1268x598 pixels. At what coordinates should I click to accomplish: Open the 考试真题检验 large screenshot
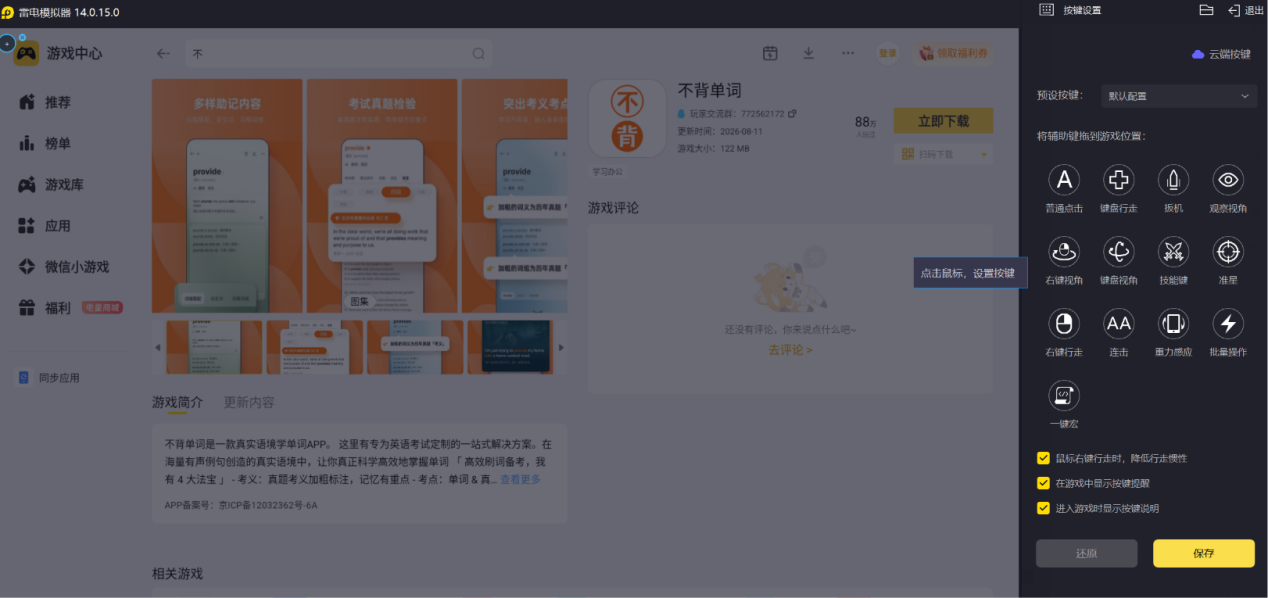point(382,196)
